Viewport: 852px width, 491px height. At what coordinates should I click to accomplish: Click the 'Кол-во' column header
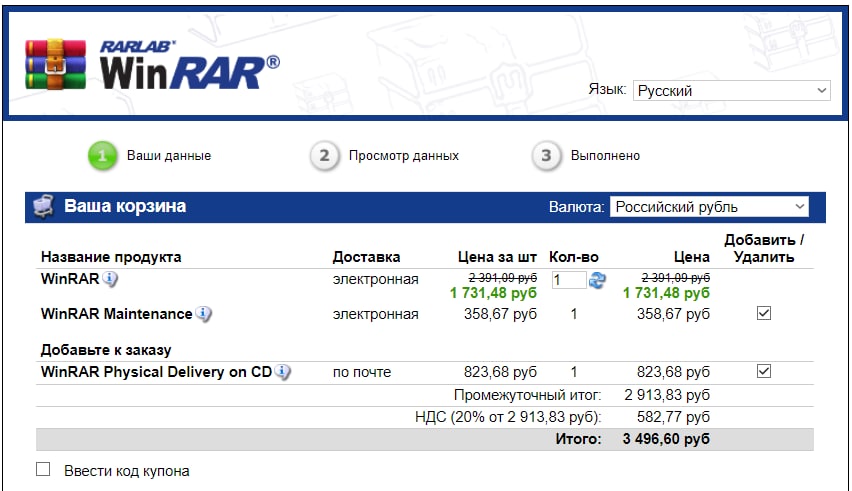click(x=574, y=257)
